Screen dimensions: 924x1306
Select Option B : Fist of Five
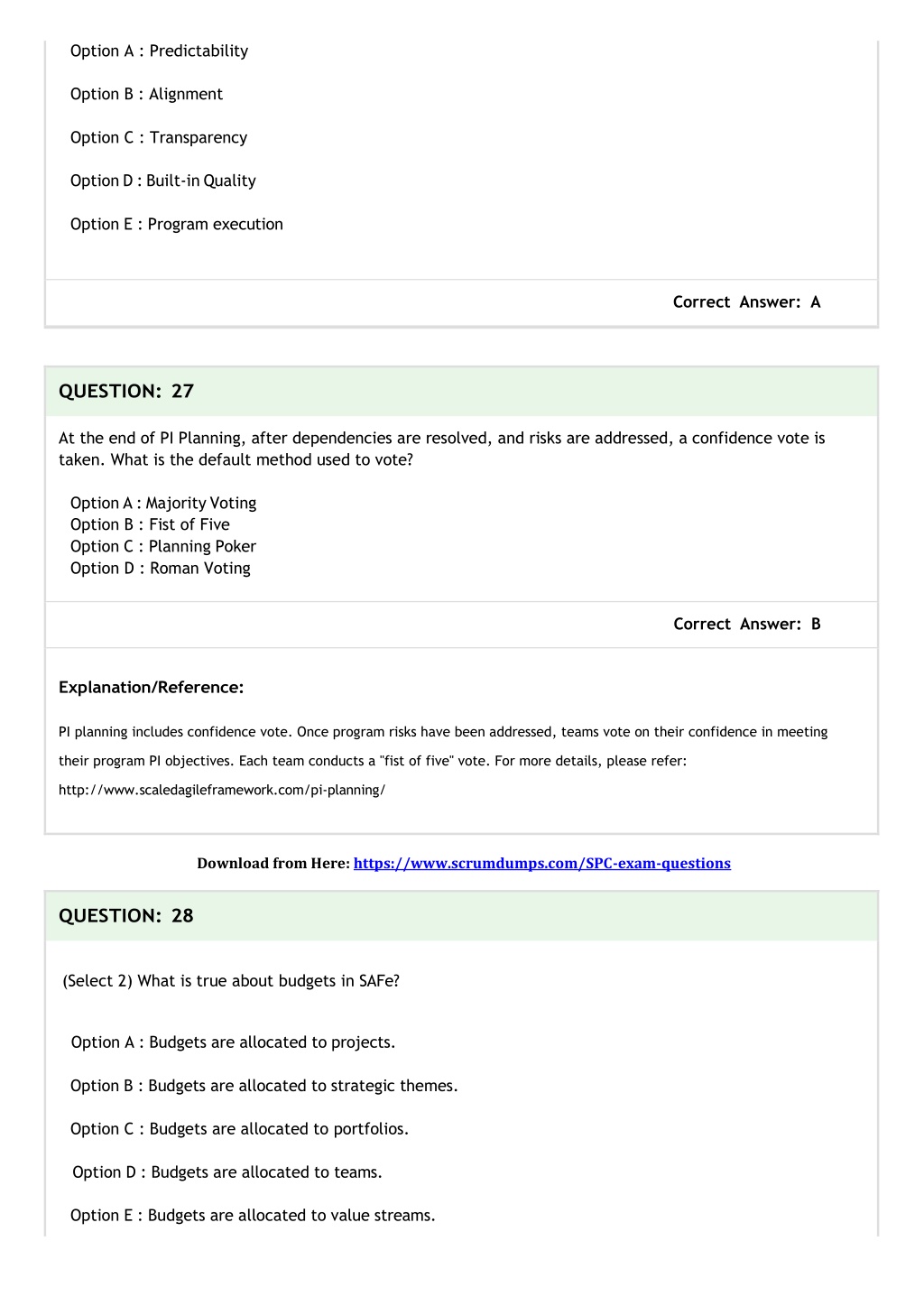tap(150, 525)
